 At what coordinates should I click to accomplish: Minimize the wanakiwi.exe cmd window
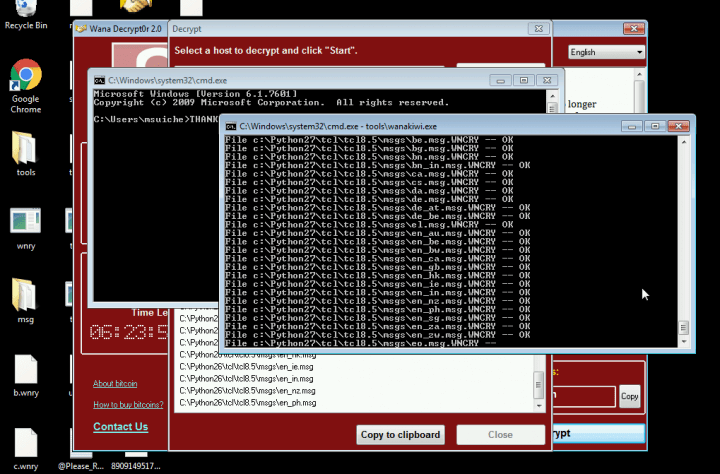tap(632, 126)
